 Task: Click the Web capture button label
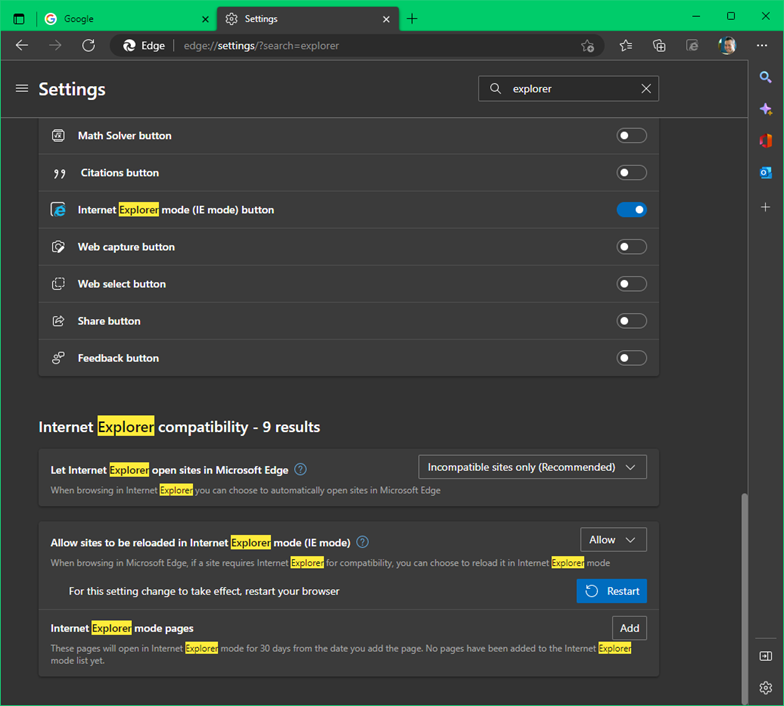point(126,246)
